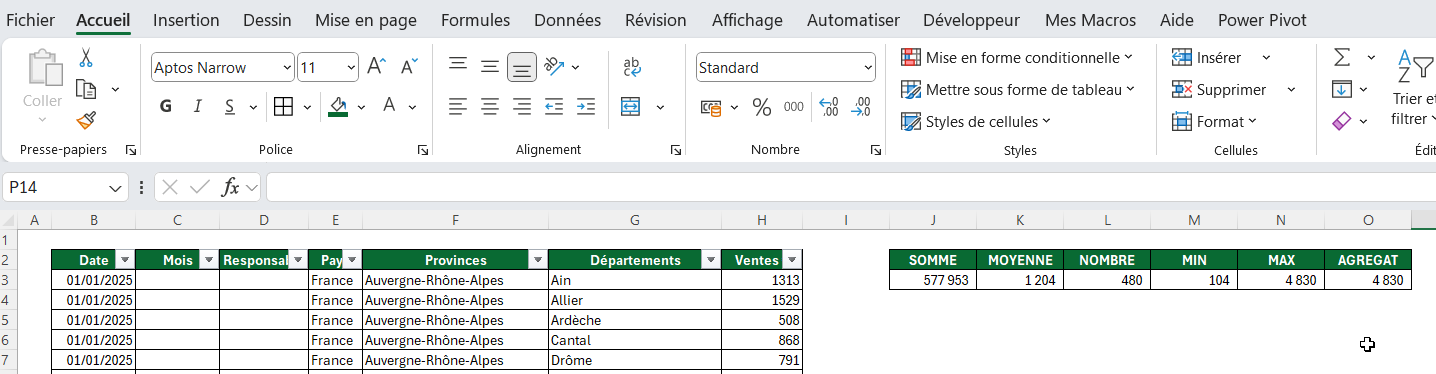This screenshot has height=374, width=1436.
Task: Toggle bold G formatting
Action: (x=166, y=106)
